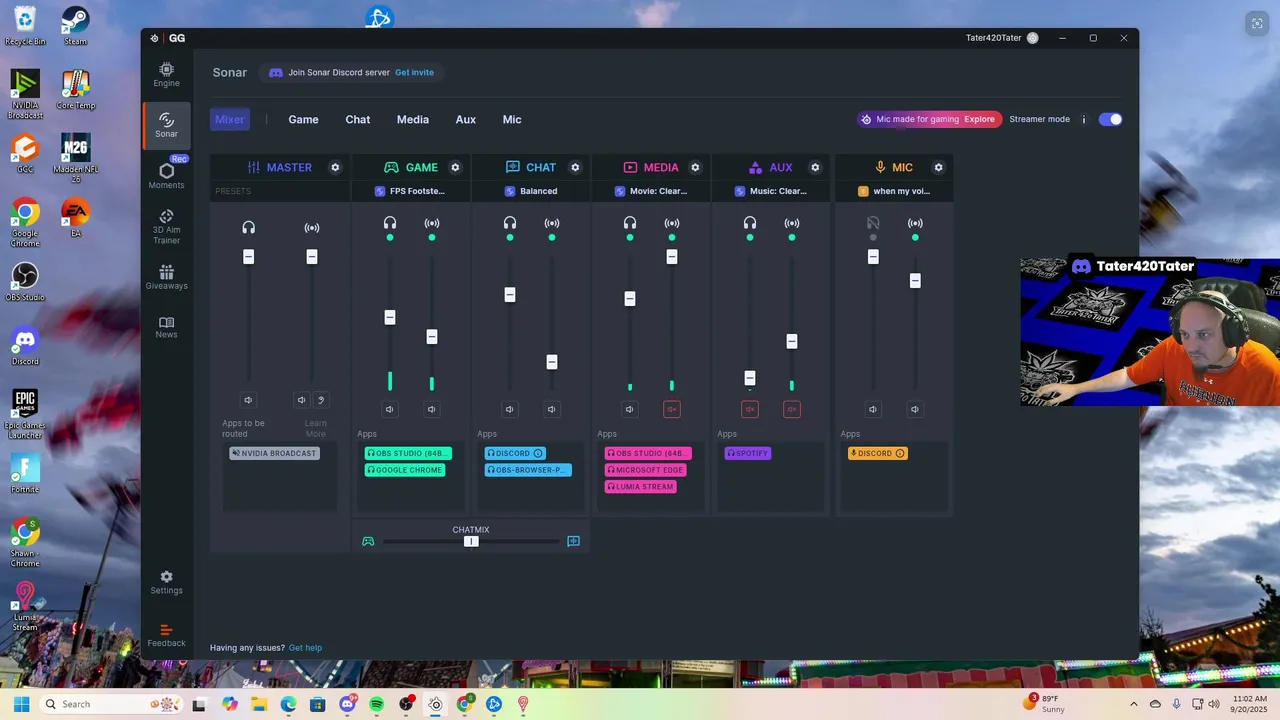The image size is (1280, 720).
Task: Open GAME preset dropdown FPS Footsteps
Action: (410, 191)
